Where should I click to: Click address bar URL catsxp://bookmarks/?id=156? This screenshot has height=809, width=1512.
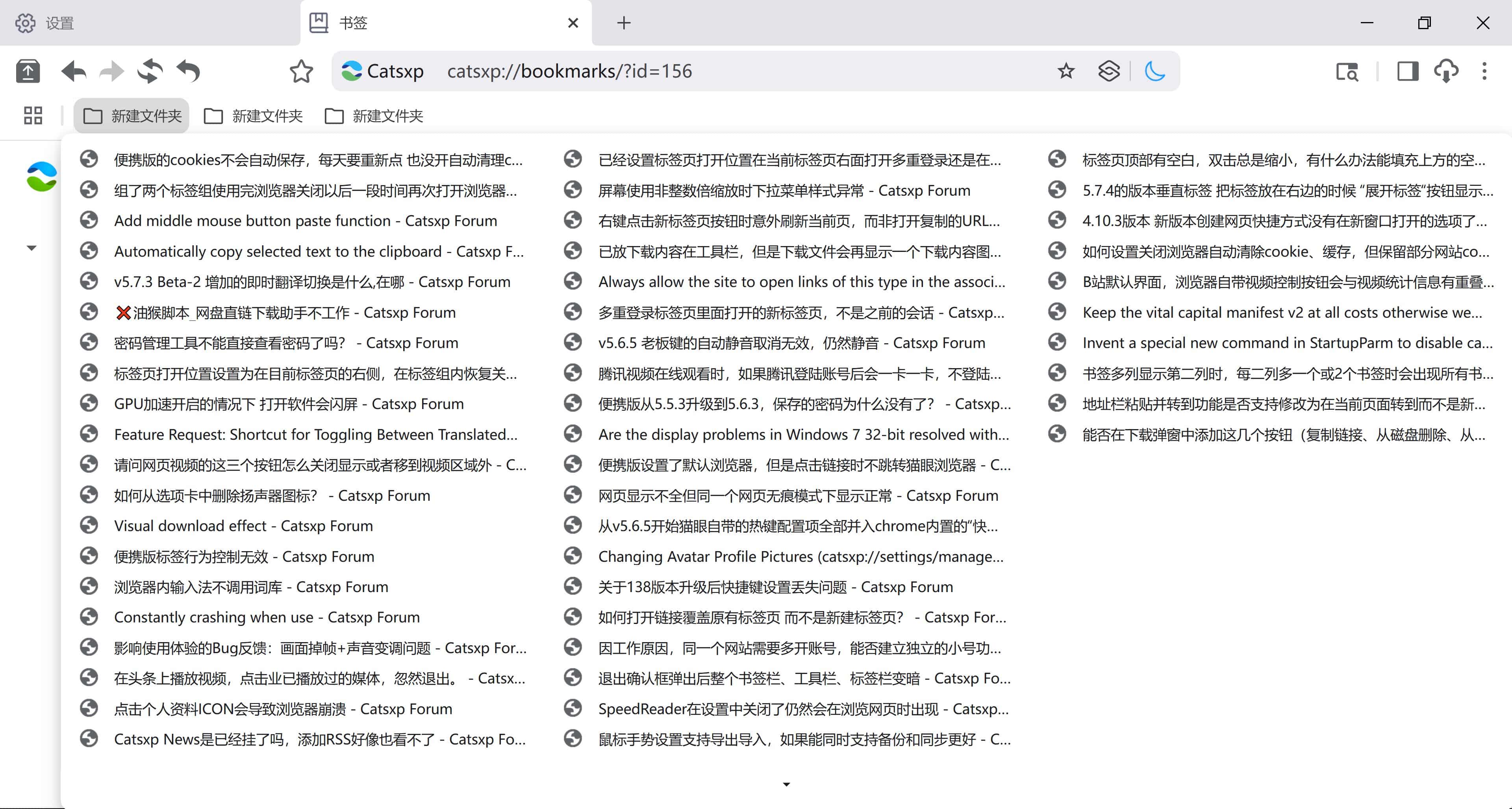[x=569, y=72]
